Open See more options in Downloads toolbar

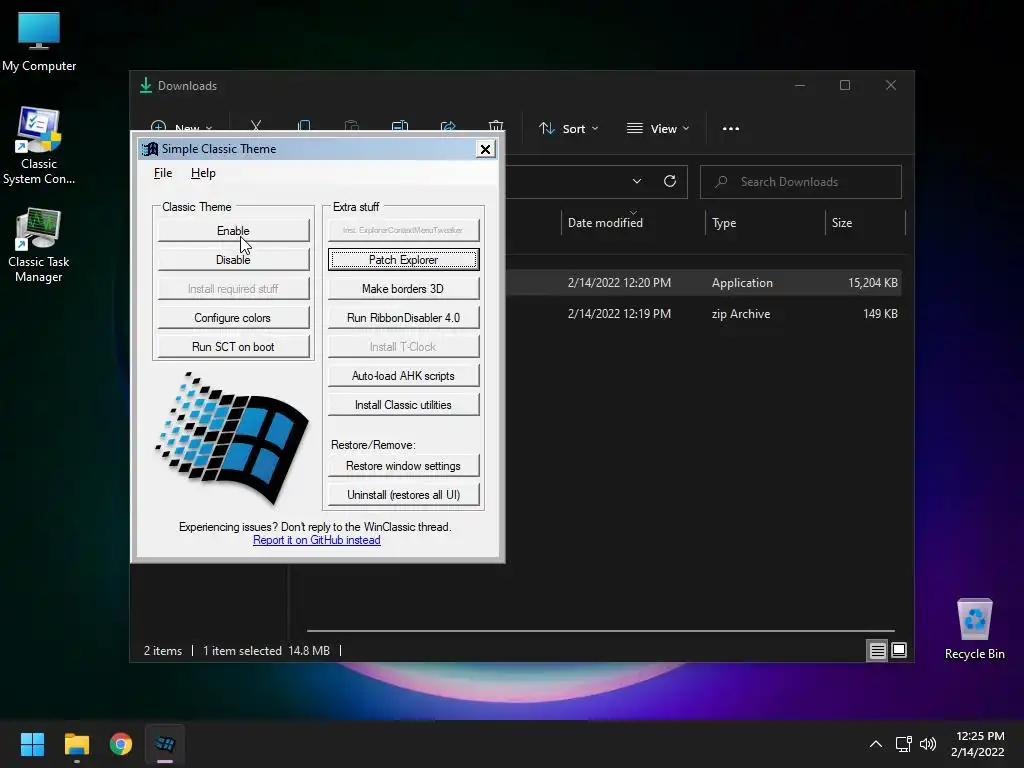coord(731,129)
